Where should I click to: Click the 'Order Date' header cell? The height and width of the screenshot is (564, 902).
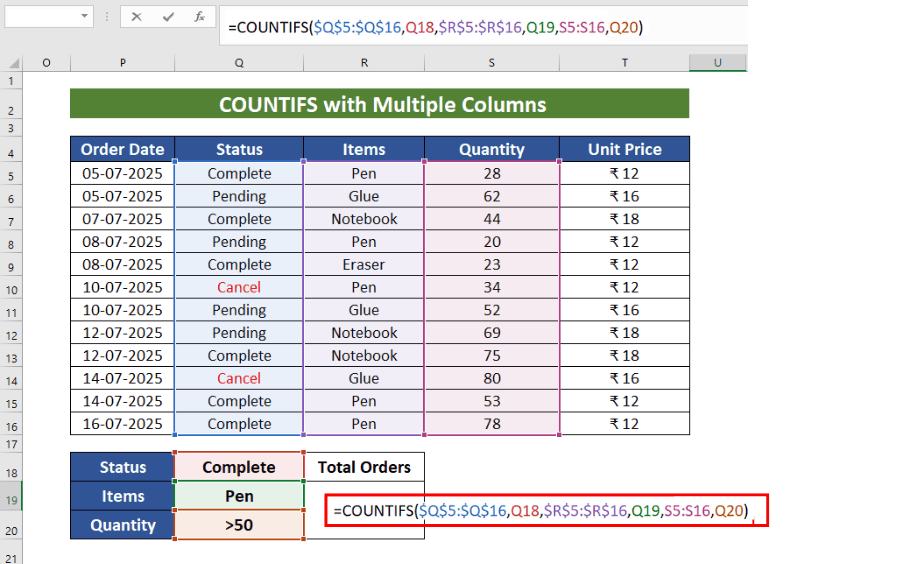[122, 149]
